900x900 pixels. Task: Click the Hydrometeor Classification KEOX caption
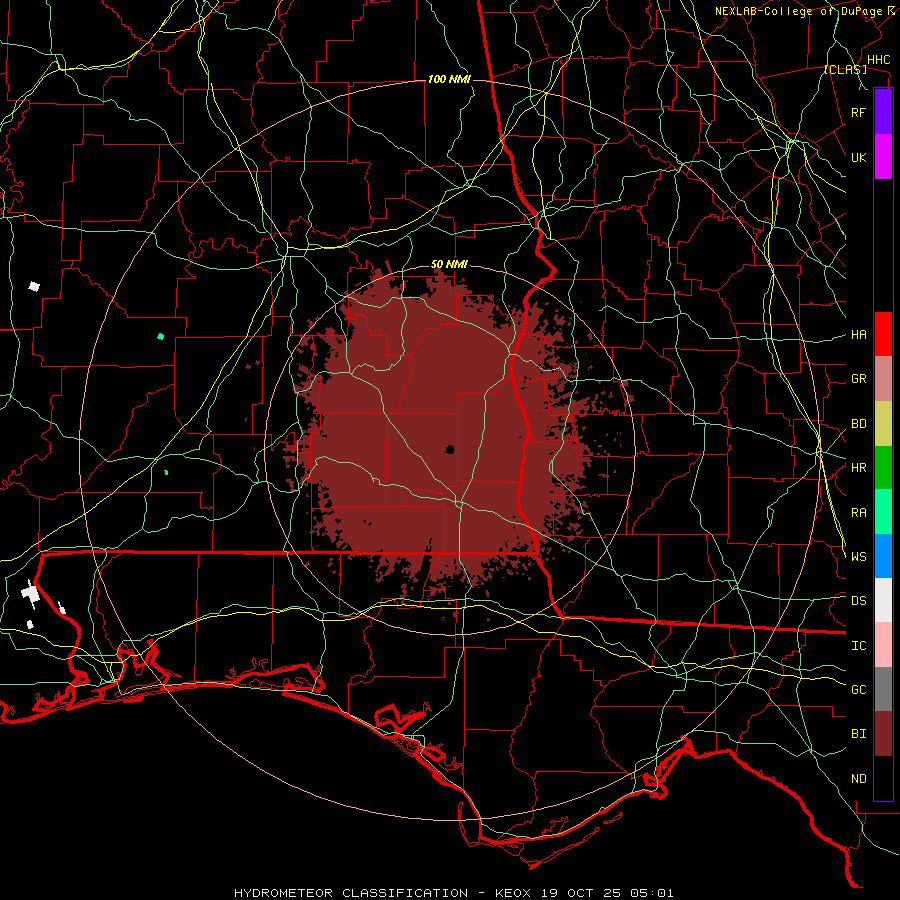(x=453, y=893)
